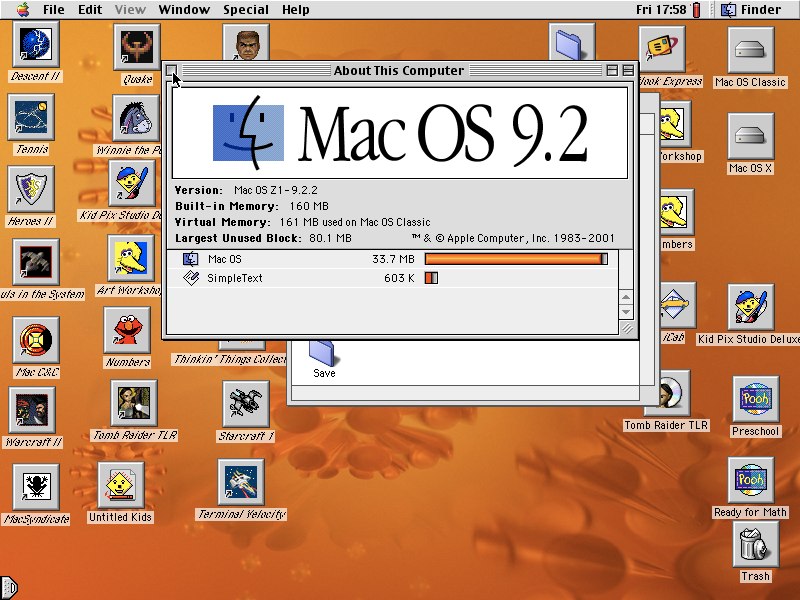800x600 pixels.
Task: Click the SimpleText memory usage bar
Action: click(x=431, y=278)
